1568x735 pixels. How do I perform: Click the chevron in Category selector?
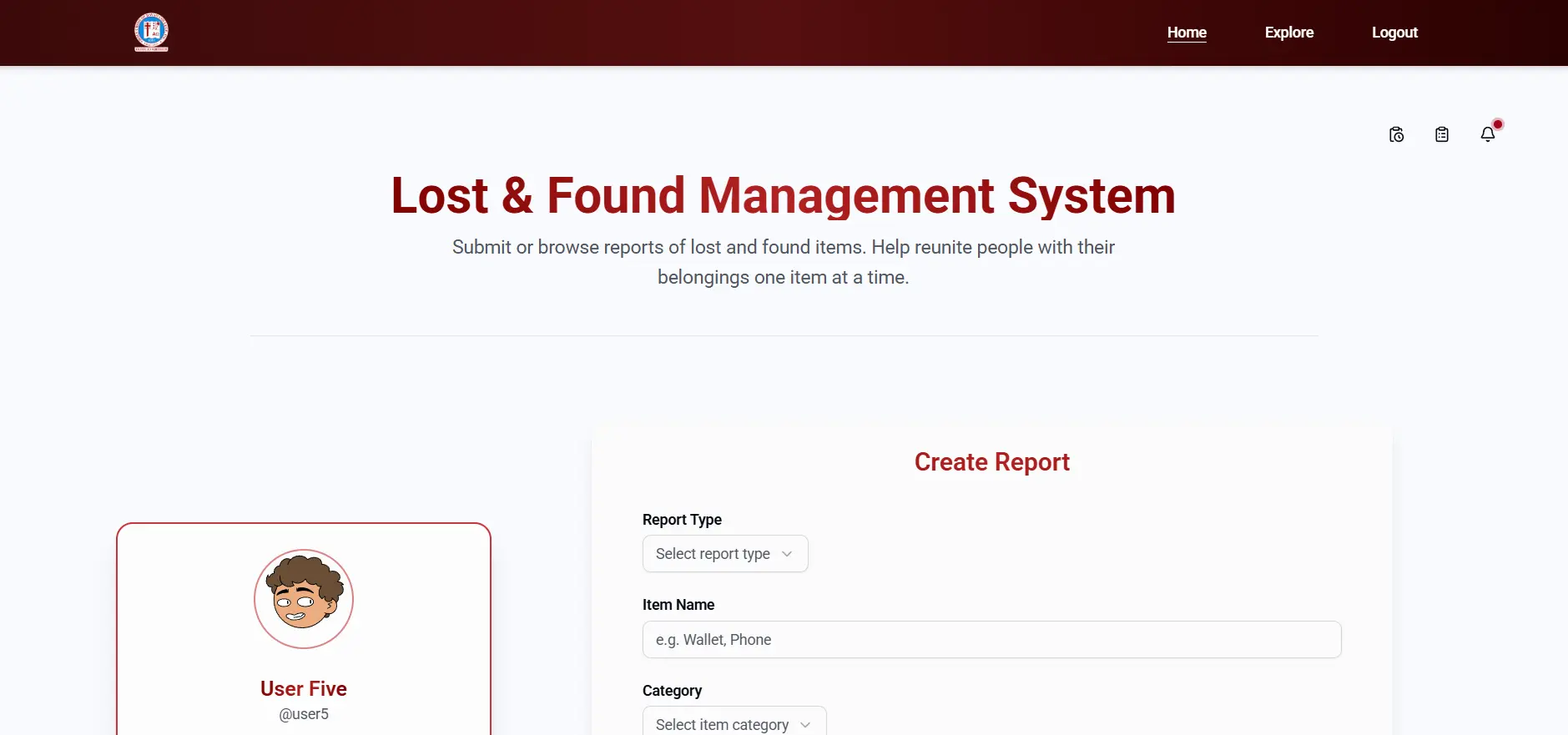[805, 724]
